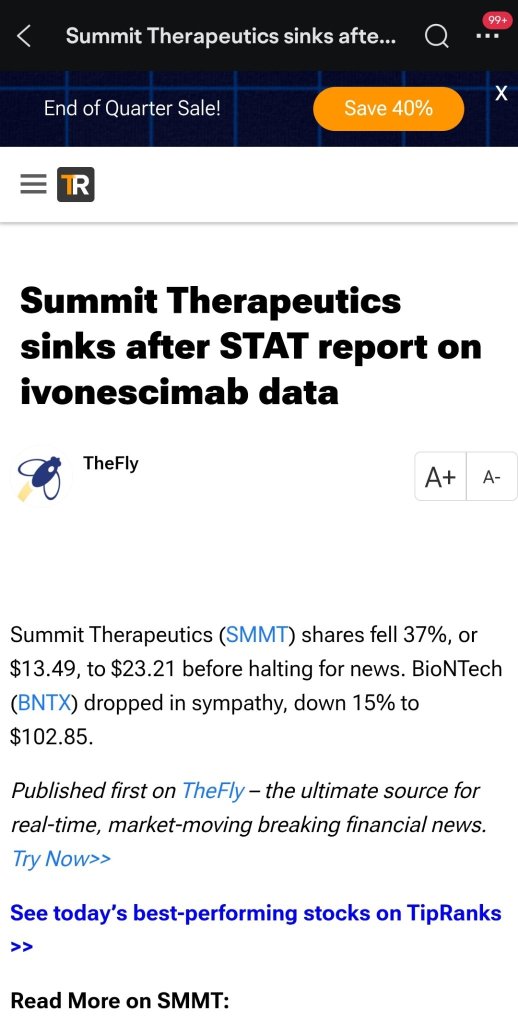Open the three-dot more options menu

coord(487,37)
